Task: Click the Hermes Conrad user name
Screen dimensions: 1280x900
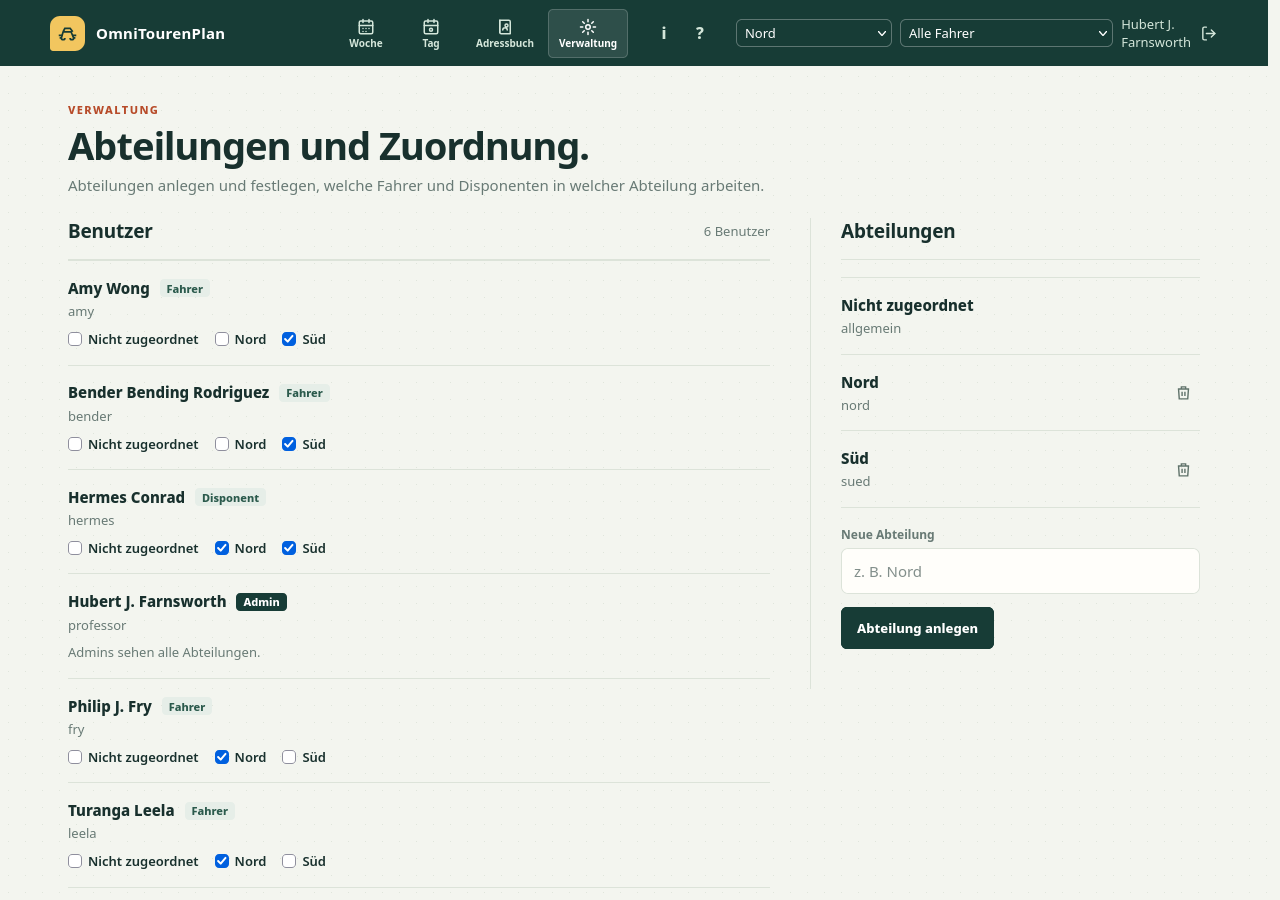Action: pos(126,497)
